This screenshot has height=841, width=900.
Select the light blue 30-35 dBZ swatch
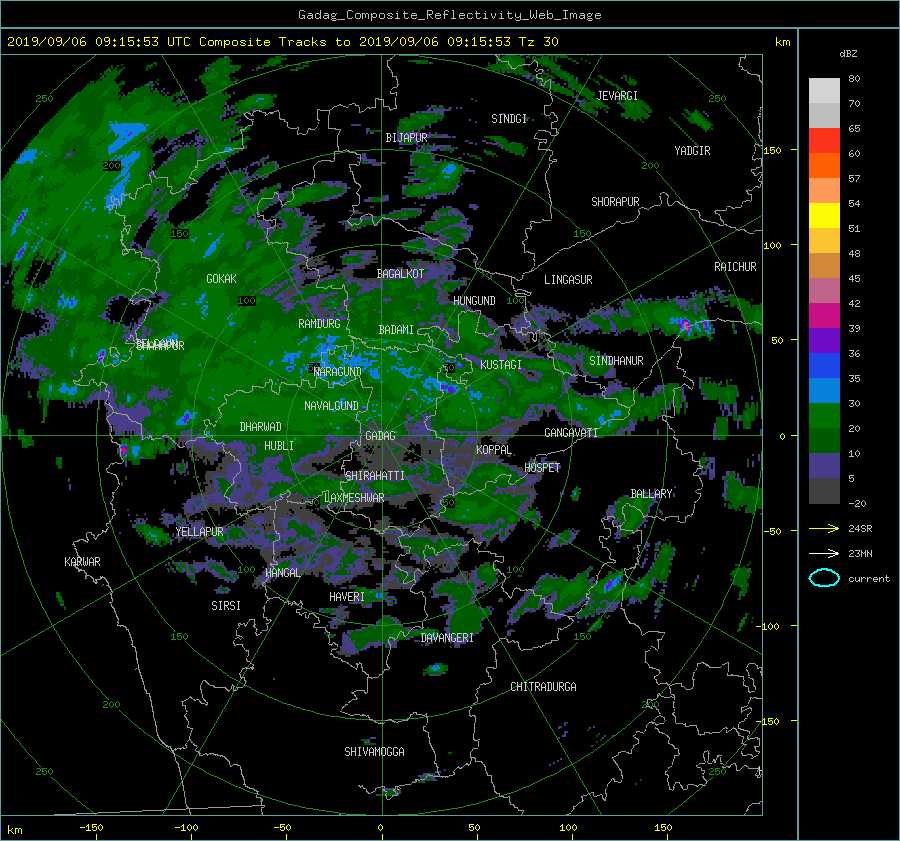coord(824,391)
